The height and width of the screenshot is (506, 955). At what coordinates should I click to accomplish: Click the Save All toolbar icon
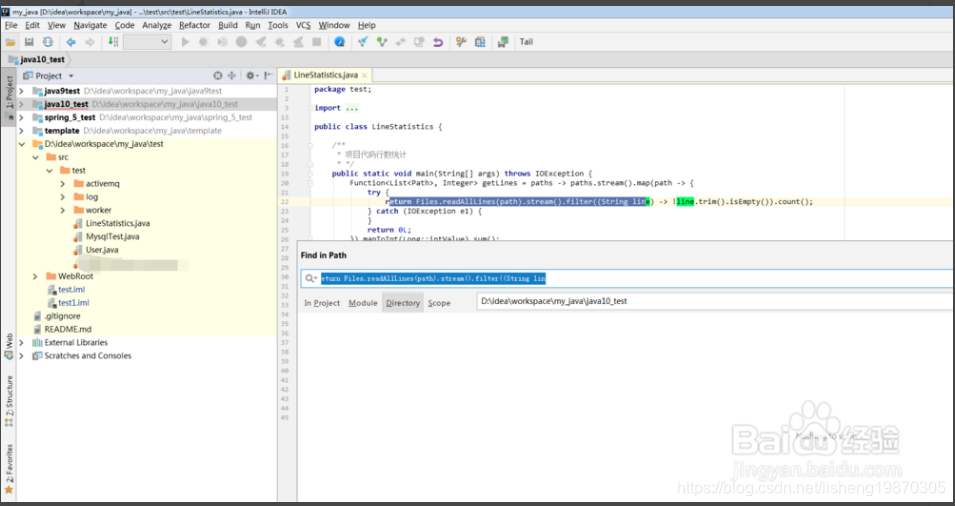pyautogui.click(x=29, y=42)
